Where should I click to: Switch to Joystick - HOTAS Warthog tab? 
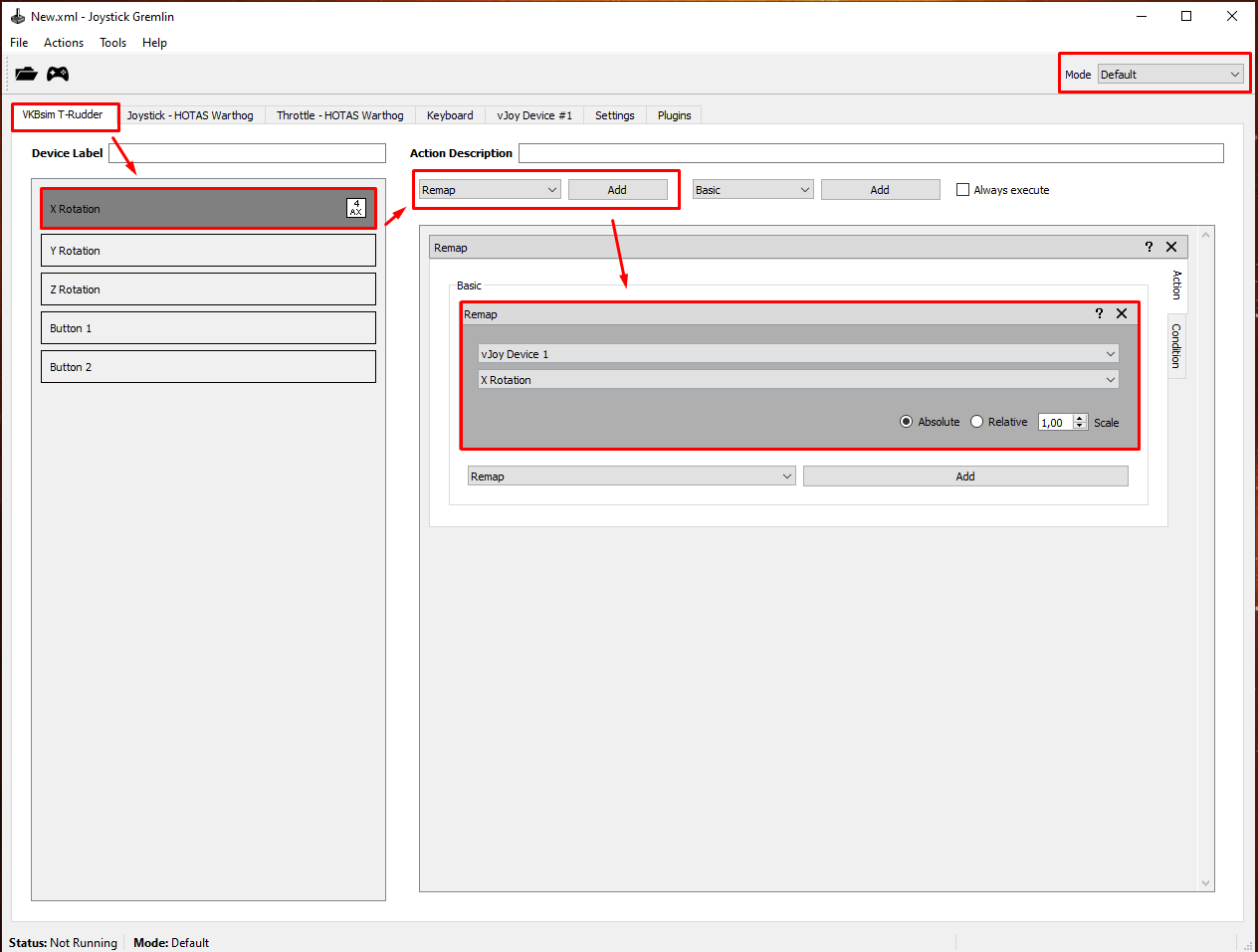[190, 115]
